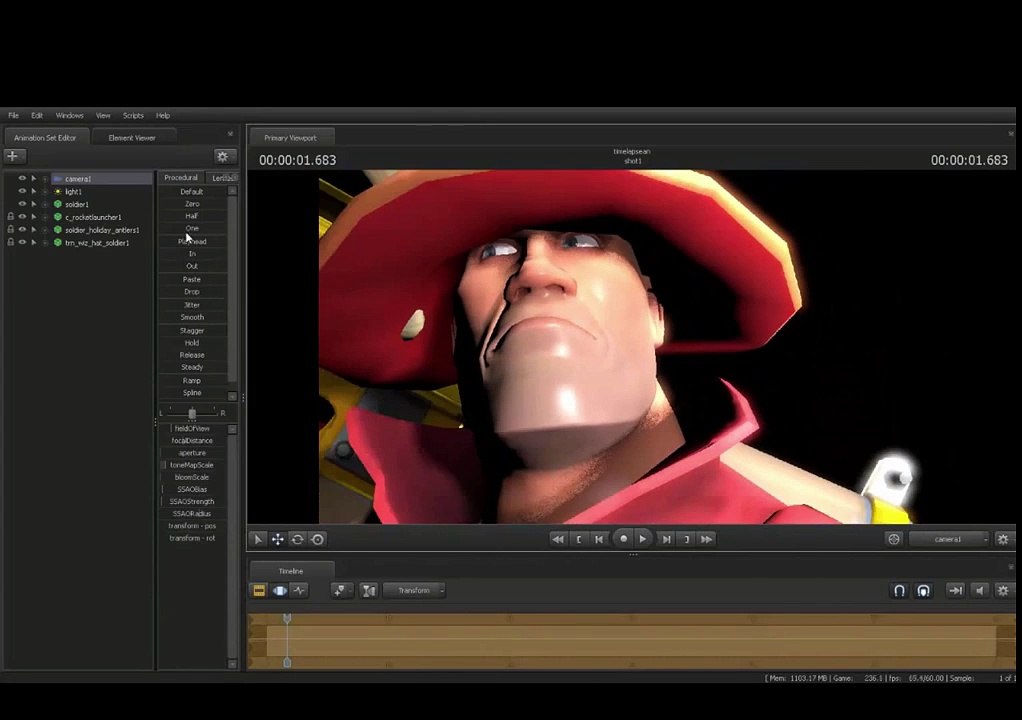Add a new animation set with plus
Image resolution: width=1022 pixels, height=720 pixels.
coord(14,156)
